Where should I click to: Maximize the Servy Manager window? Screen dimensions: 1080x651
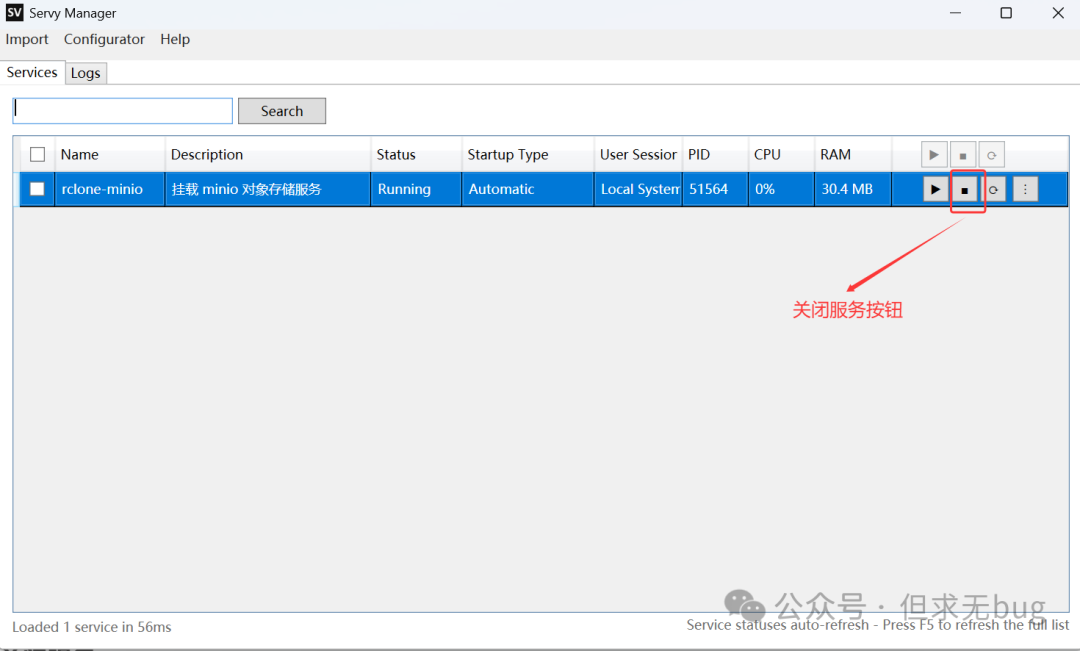[x=1006, y=13]
